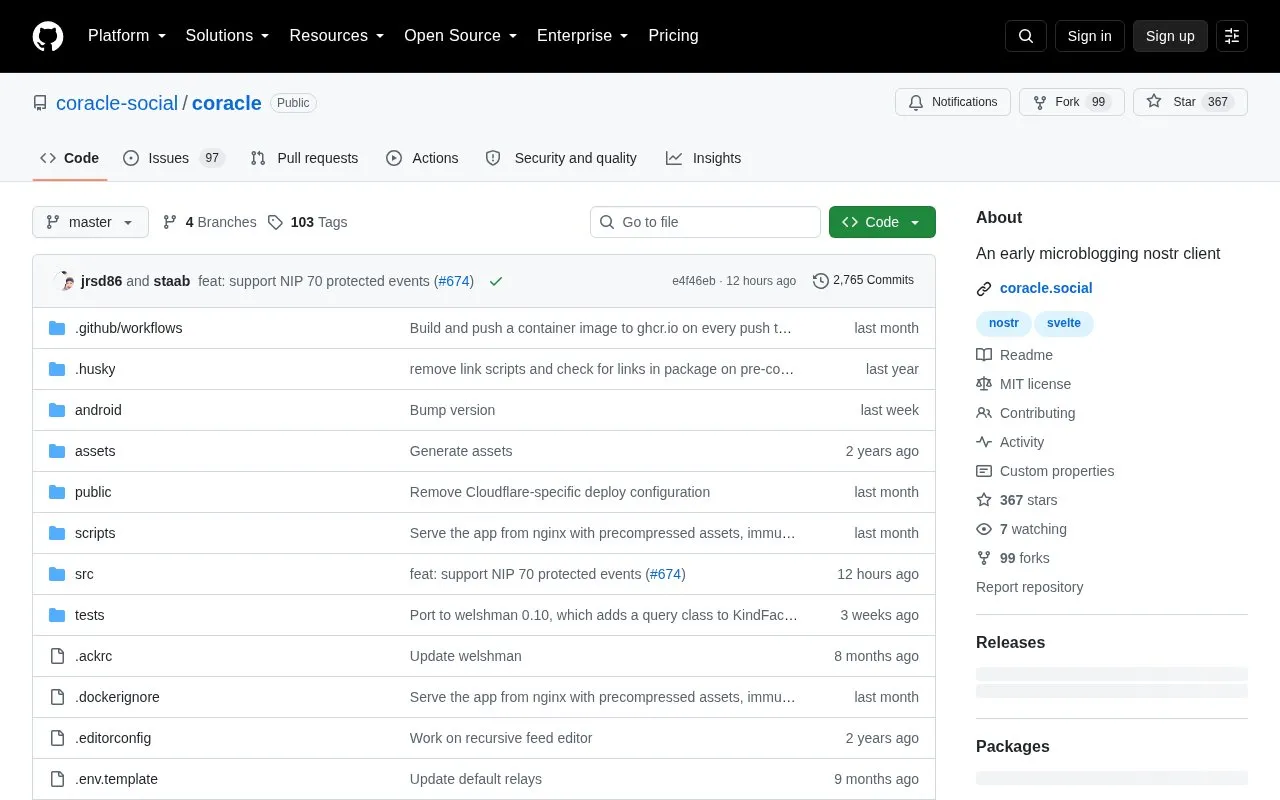This screenshot has width=1280, height=800.
Task: Click the Sign in button
Action: [x=1089, y=36]
